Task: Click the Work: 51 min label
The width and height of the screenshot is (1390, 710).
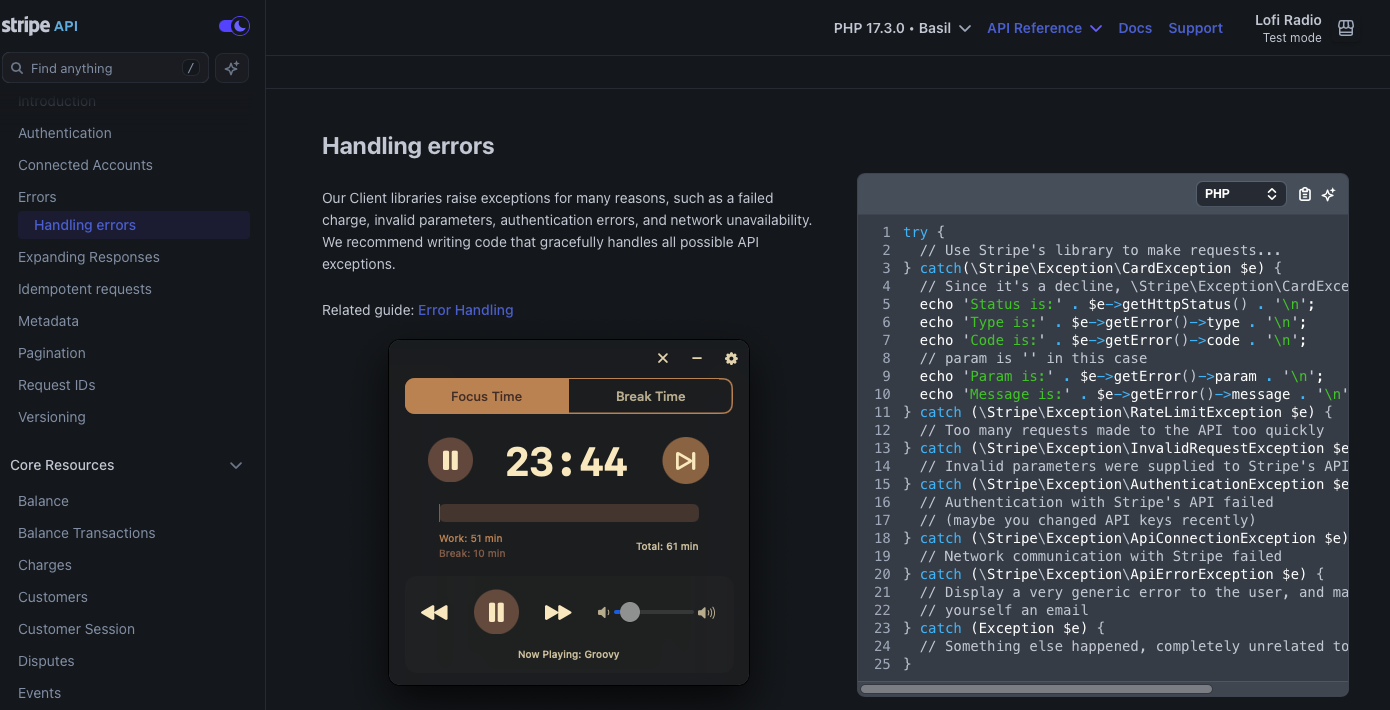Action: [470, 538]
